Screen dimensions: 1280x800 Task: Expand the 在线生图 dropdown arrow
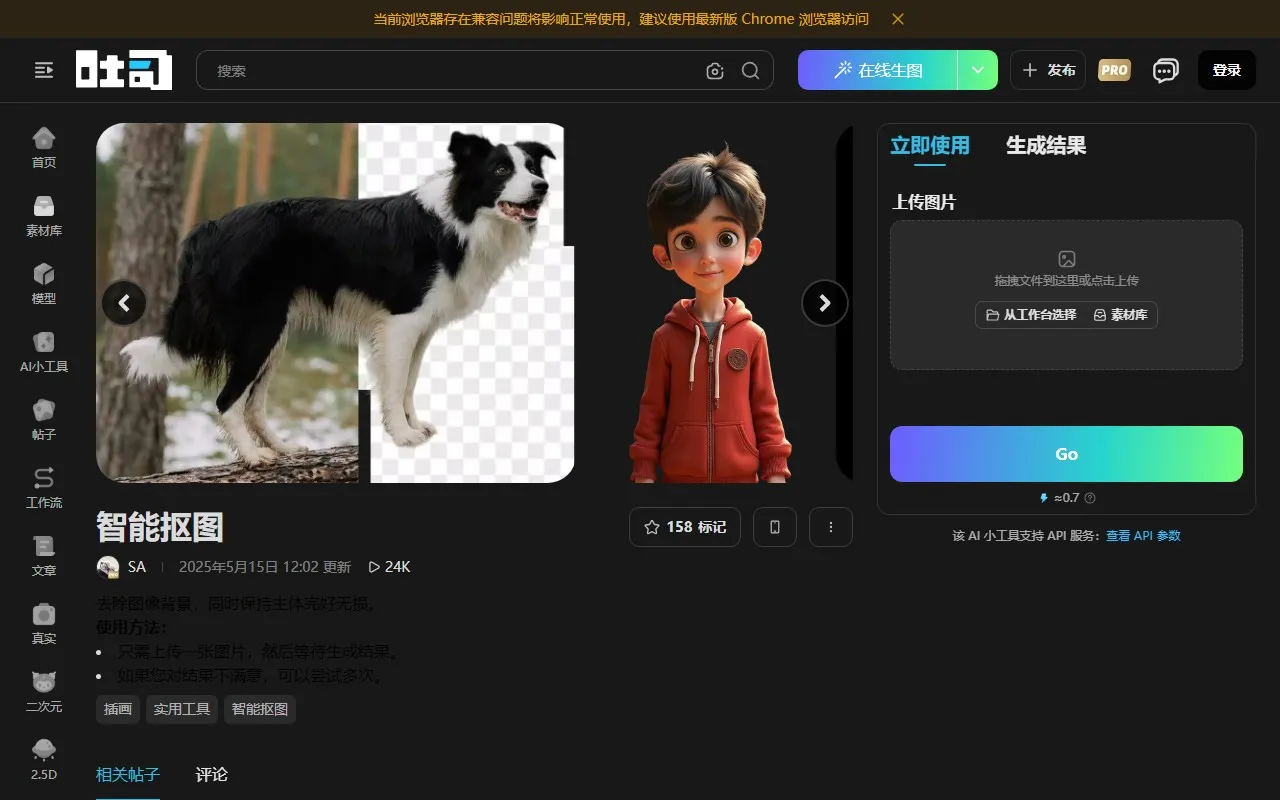pos(978,70)
